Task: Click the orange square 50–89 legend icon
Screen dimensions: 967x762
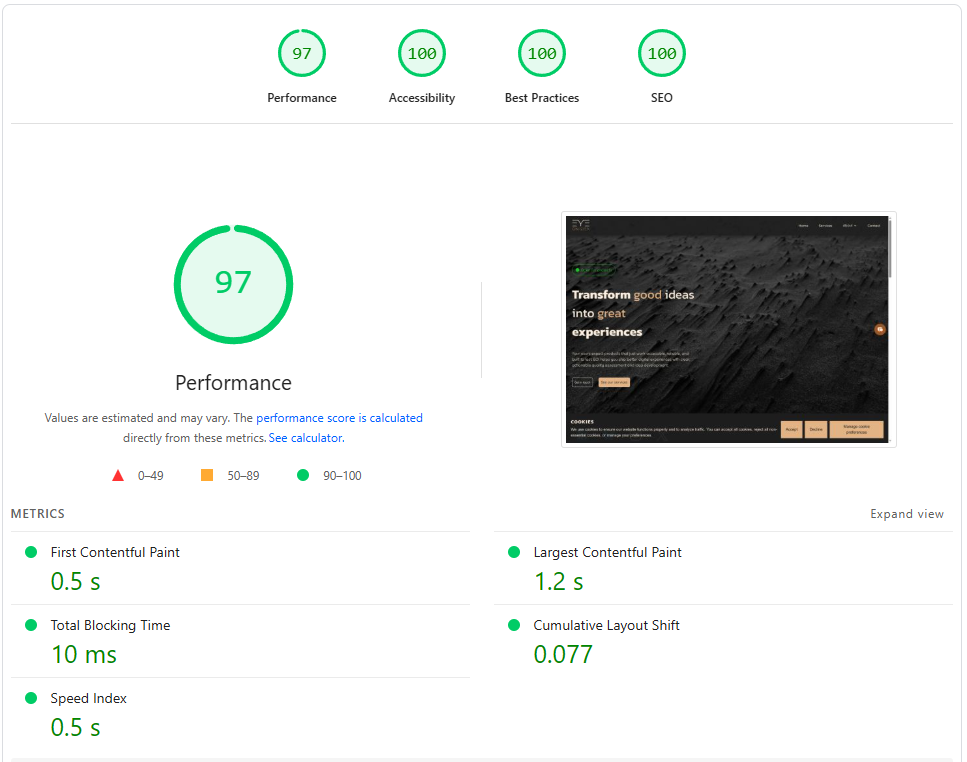Action: [207, 476]
